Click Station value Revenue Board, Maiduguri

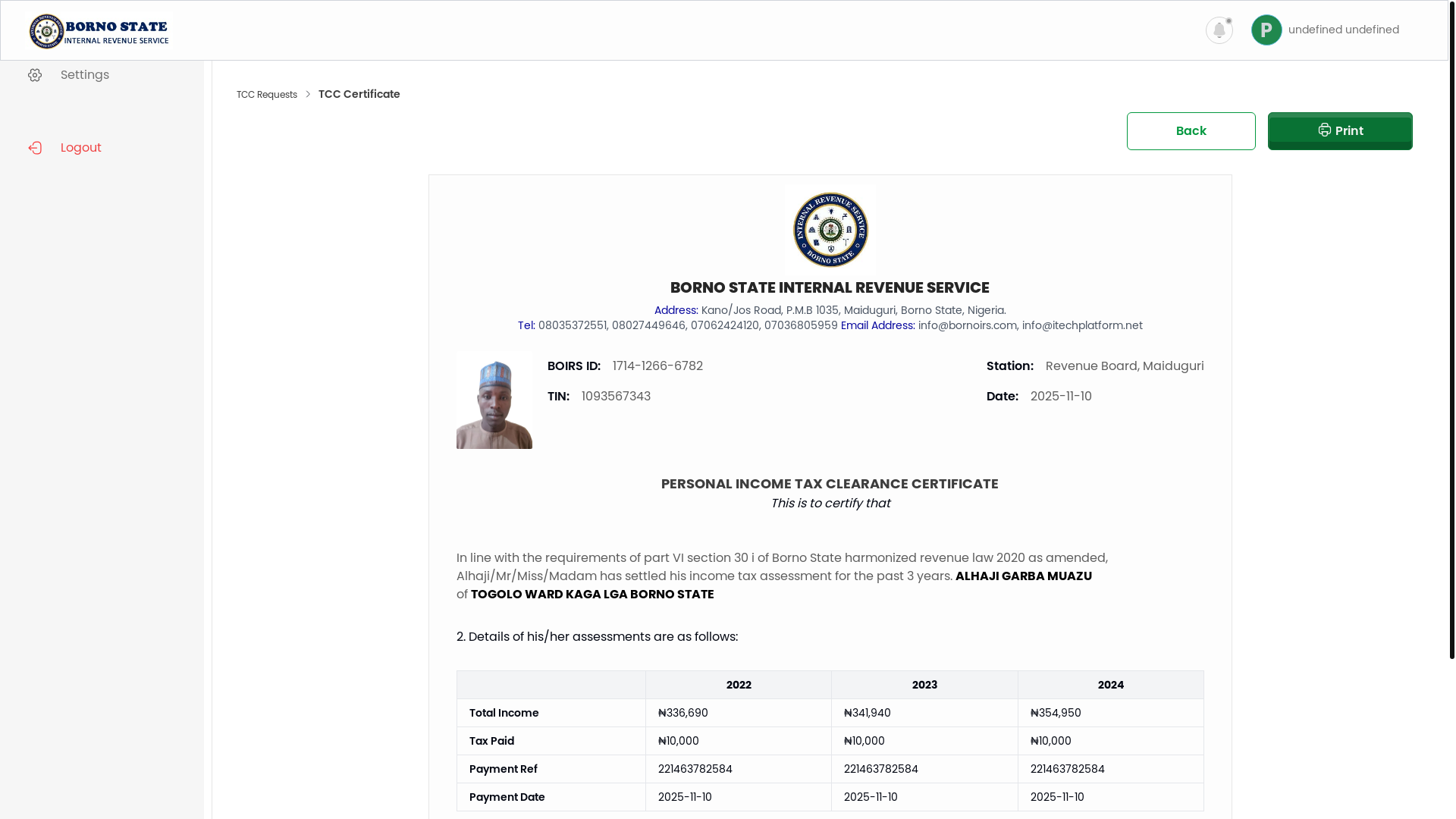click(1125, 366)
